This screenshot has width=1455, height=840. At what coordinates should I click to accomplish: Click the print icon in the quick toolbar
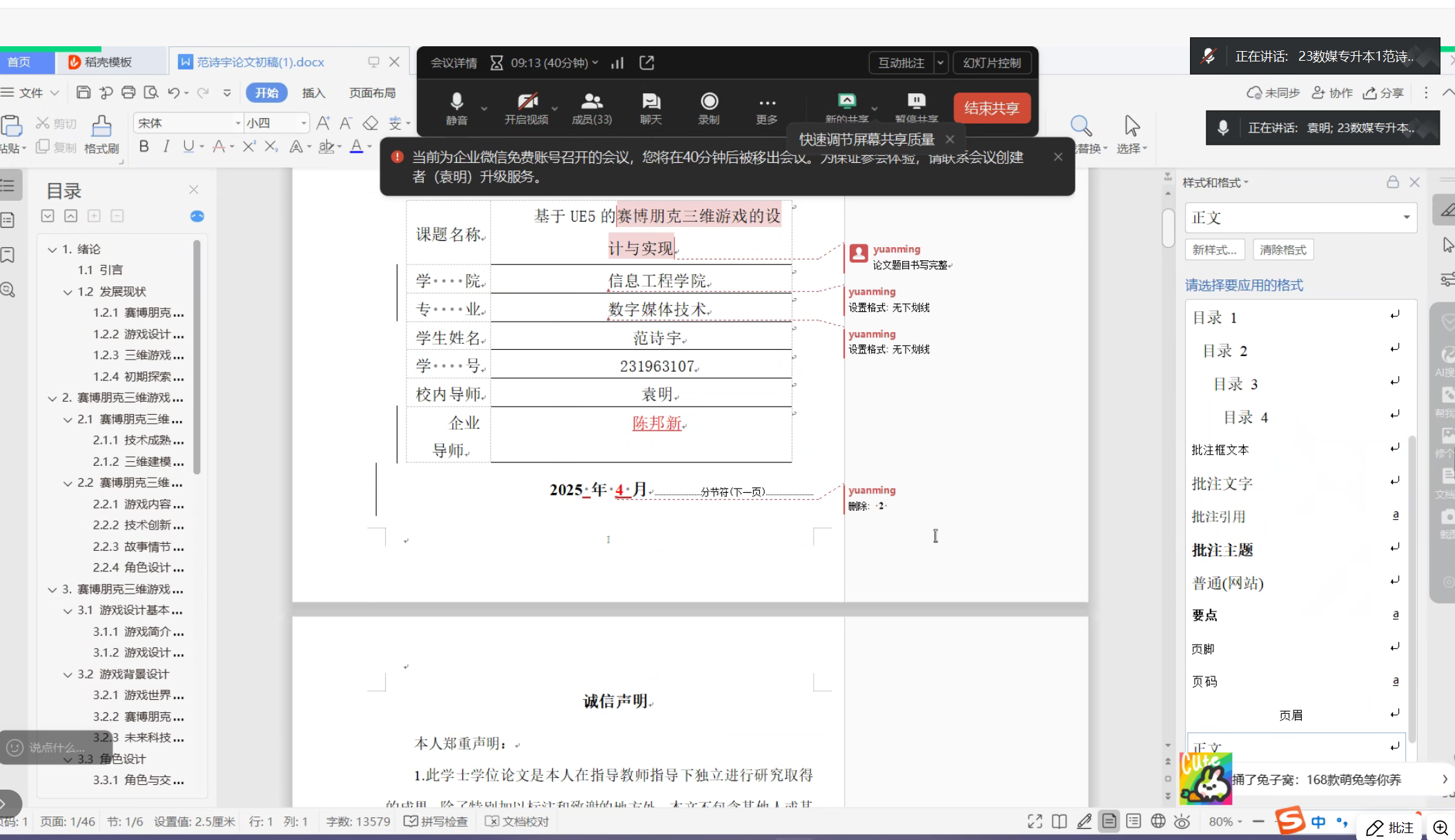pyautogui.click(x=128, y=92)
